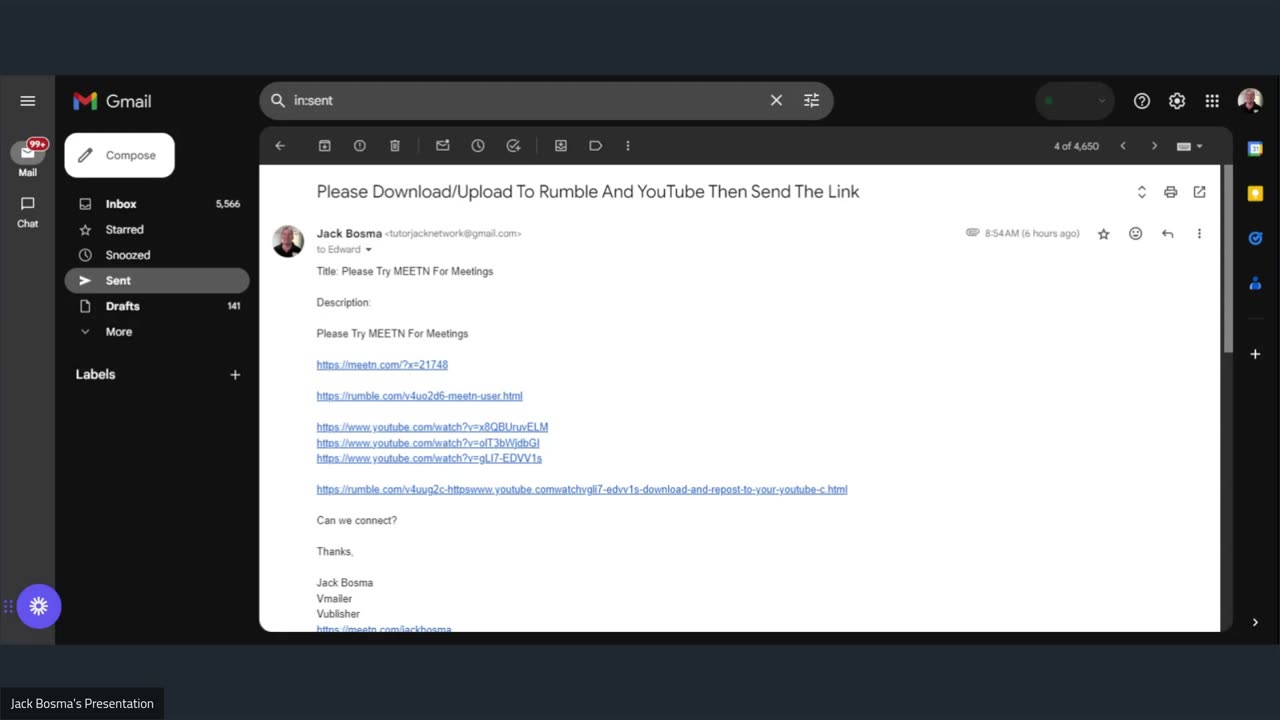Open Contacts side panel

click(1255, 283)
